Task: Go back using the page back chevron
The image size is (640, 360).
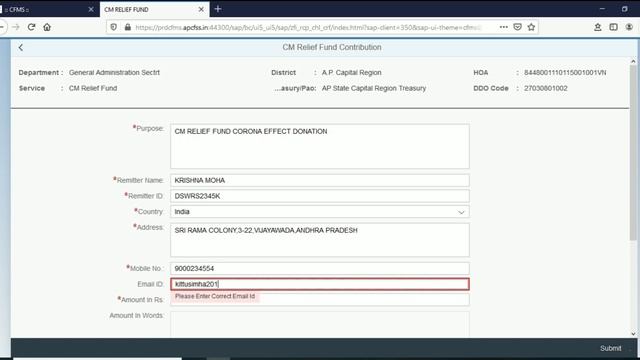Action: click(20, 47)
